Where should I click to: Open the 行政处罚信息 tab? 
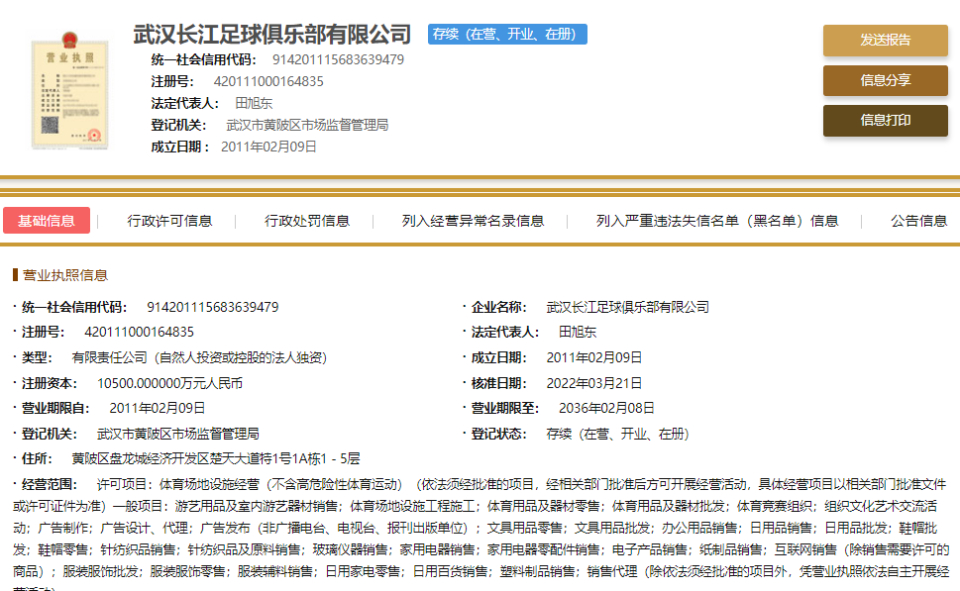[x=307, y=221]
